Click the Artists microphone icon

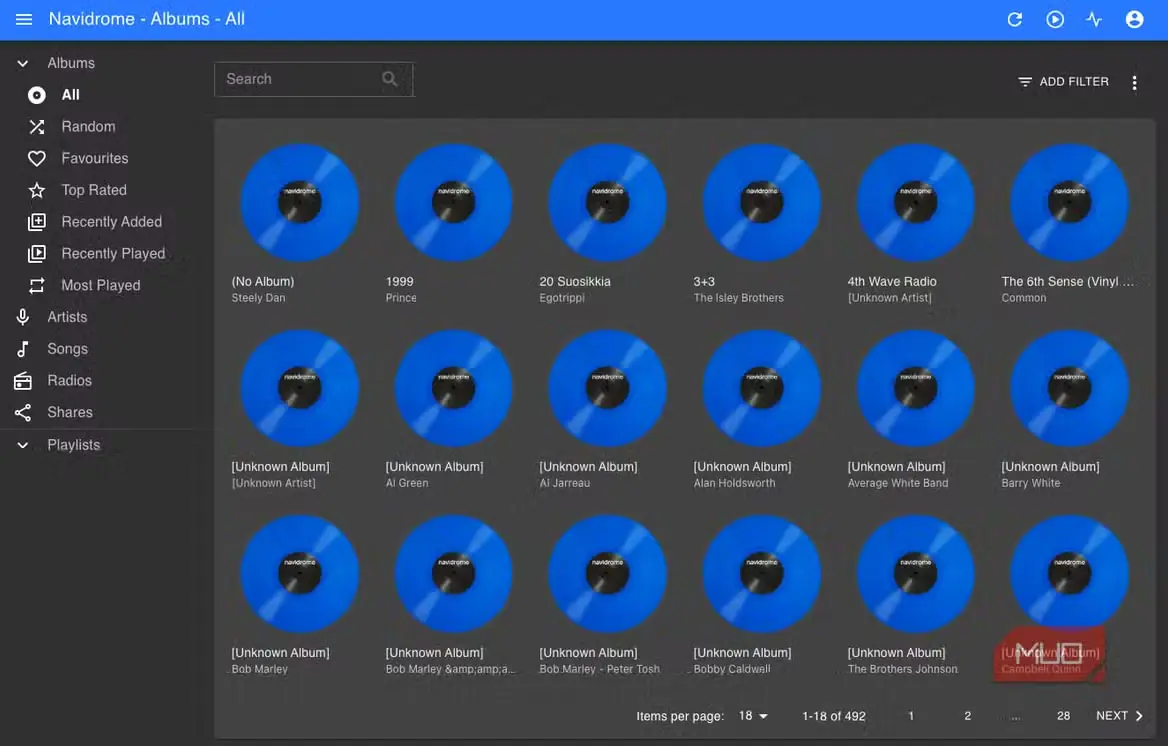[x=23, y=317]
